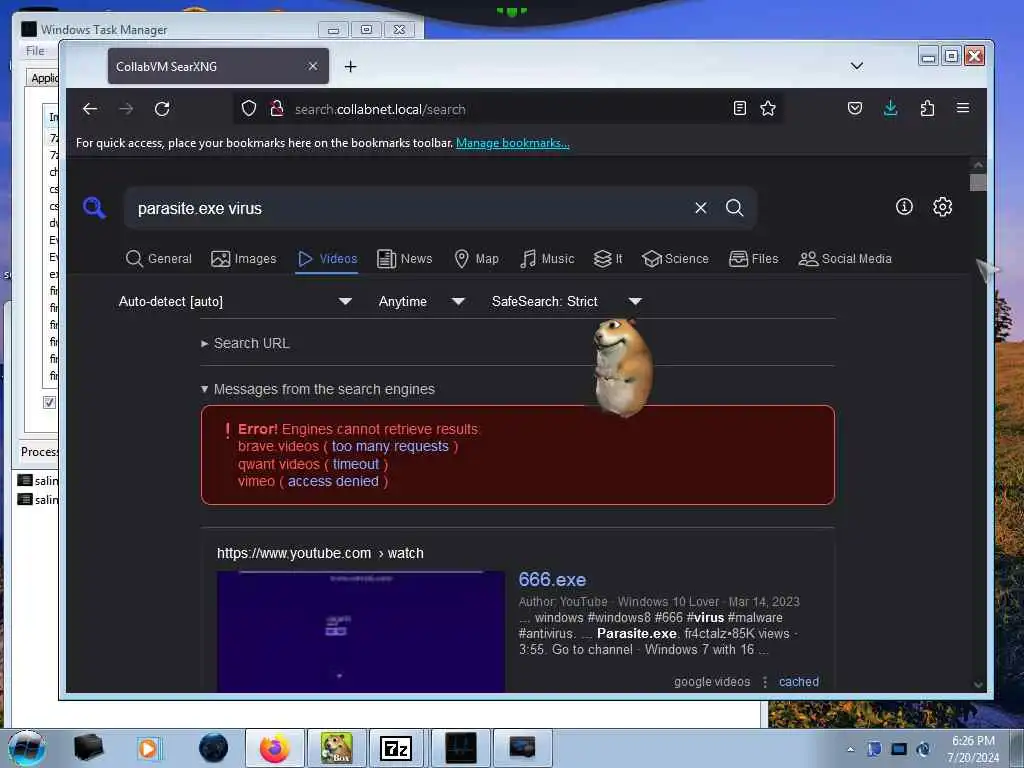1024x768 pixels.
Task: Click the Task Manager taskbar icon
Action: (461, 748)
